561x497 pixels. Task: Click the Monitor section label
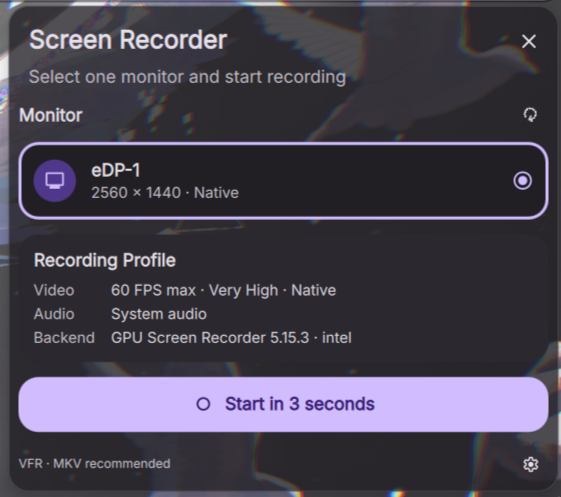point(51,115)
